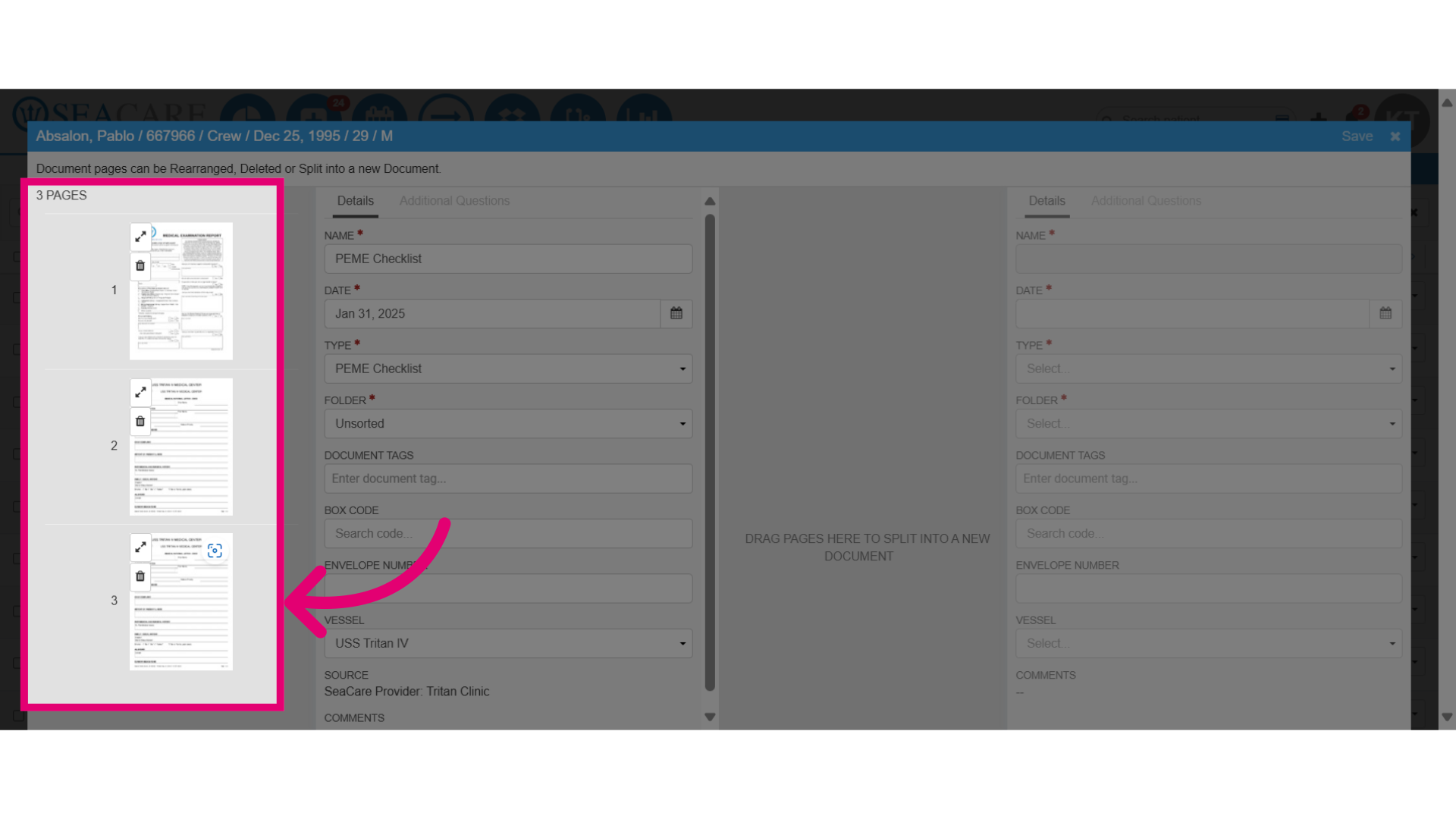Click the DATE field showing Jan 31, 2025

pyautogui.click(x=492, y=314)
